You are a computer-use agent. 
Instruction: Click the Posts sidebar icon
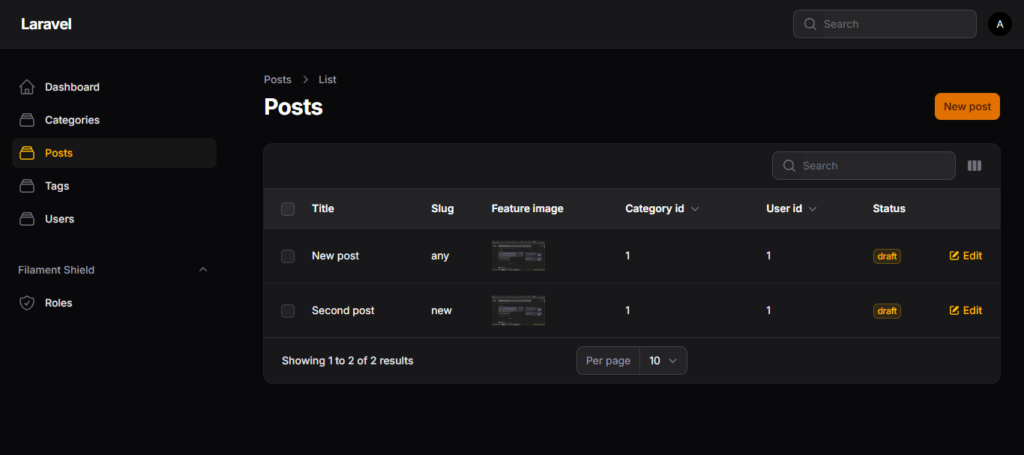[27, 153]
